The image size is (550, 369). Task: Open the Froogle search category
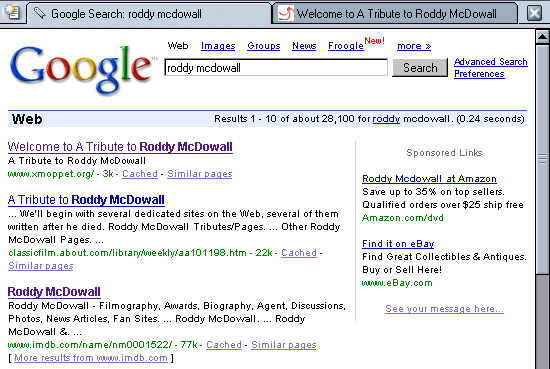point(346,46)
